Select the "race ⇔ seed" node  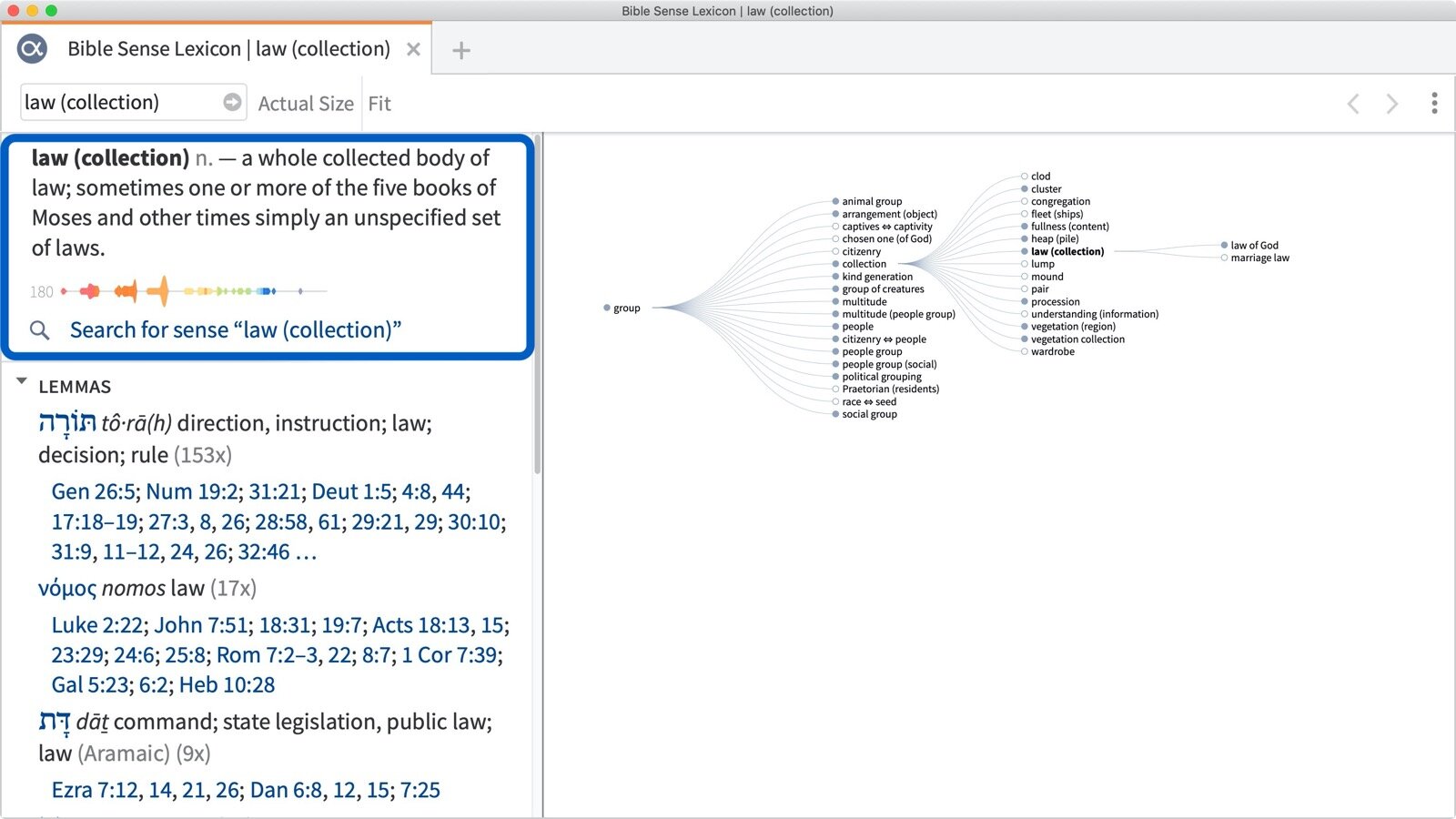(864, 401)
